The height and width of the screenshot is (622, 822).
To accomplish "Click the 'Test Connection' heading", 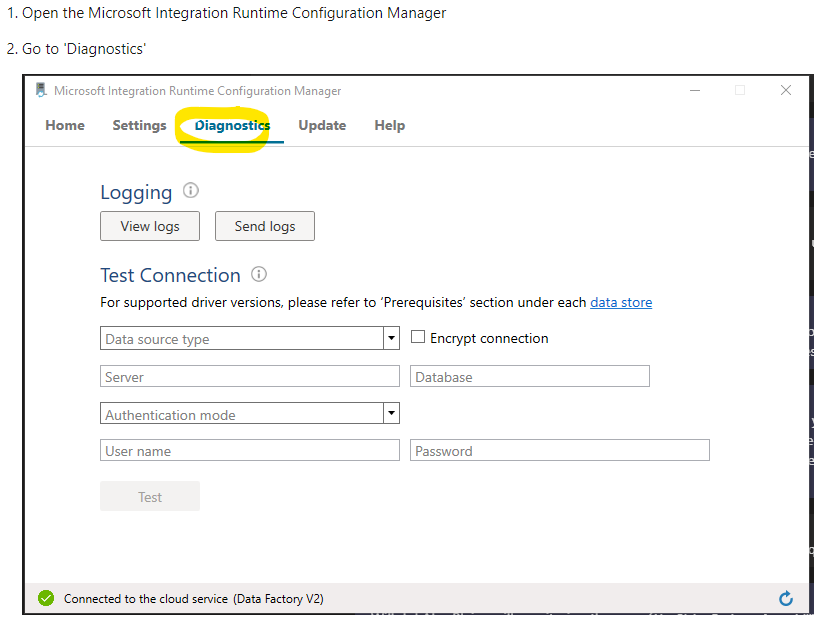I will [170, 275].
